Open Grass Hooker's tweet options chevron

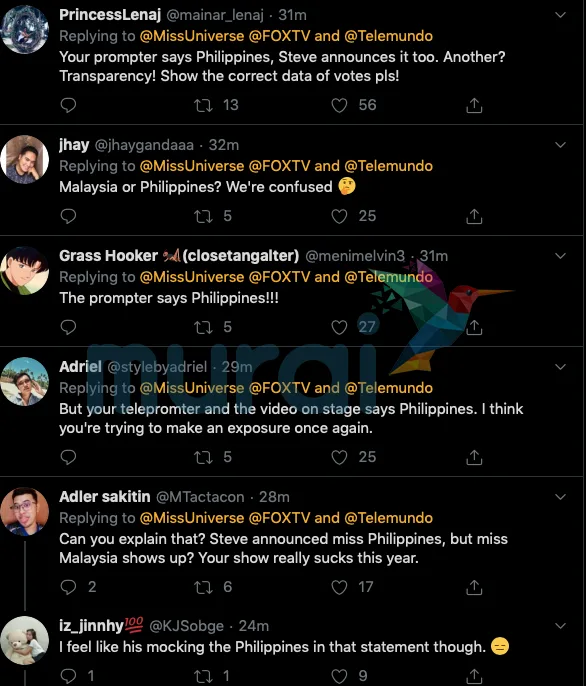click(561, 256)
